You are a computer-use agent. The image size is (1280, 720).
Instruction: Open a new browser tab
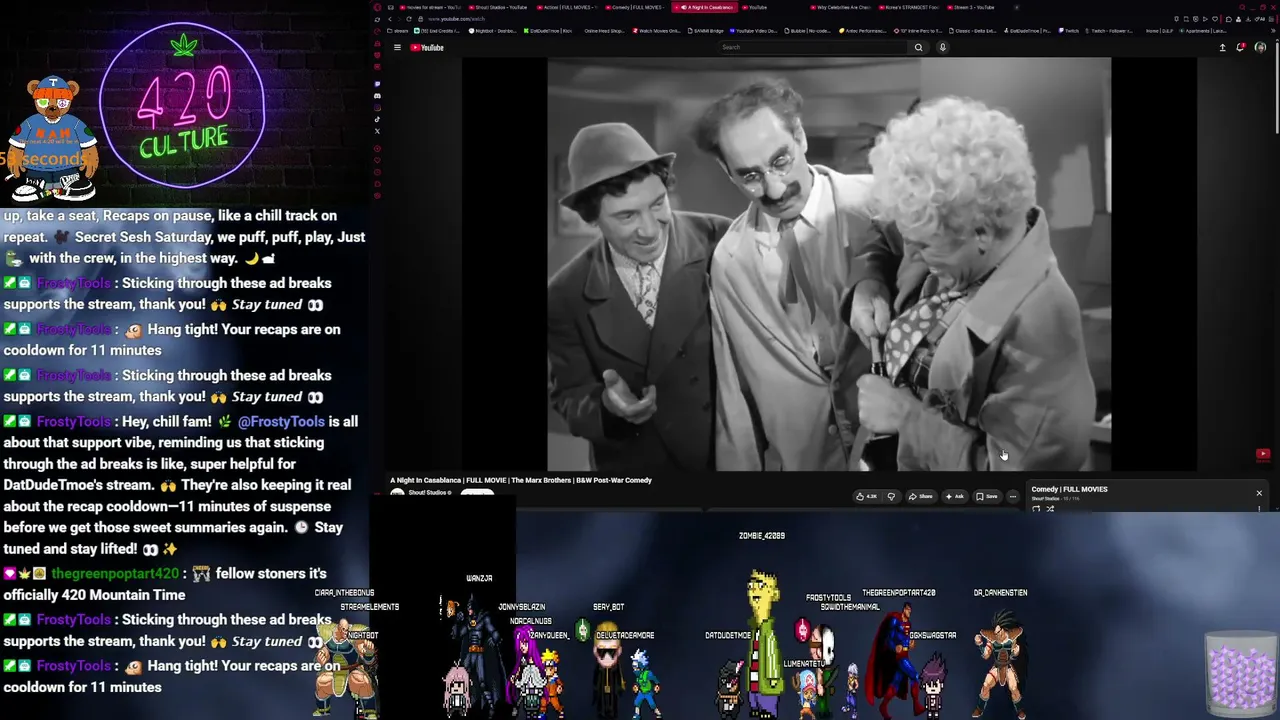1017,7
